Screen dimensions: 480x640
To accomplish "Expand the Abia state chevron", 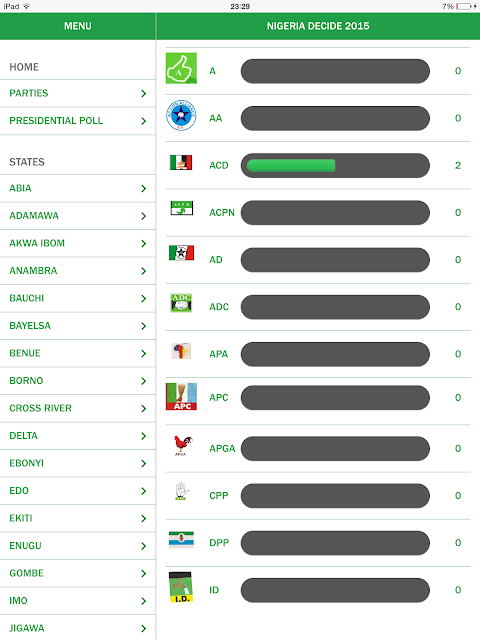I will pos(143,189).
